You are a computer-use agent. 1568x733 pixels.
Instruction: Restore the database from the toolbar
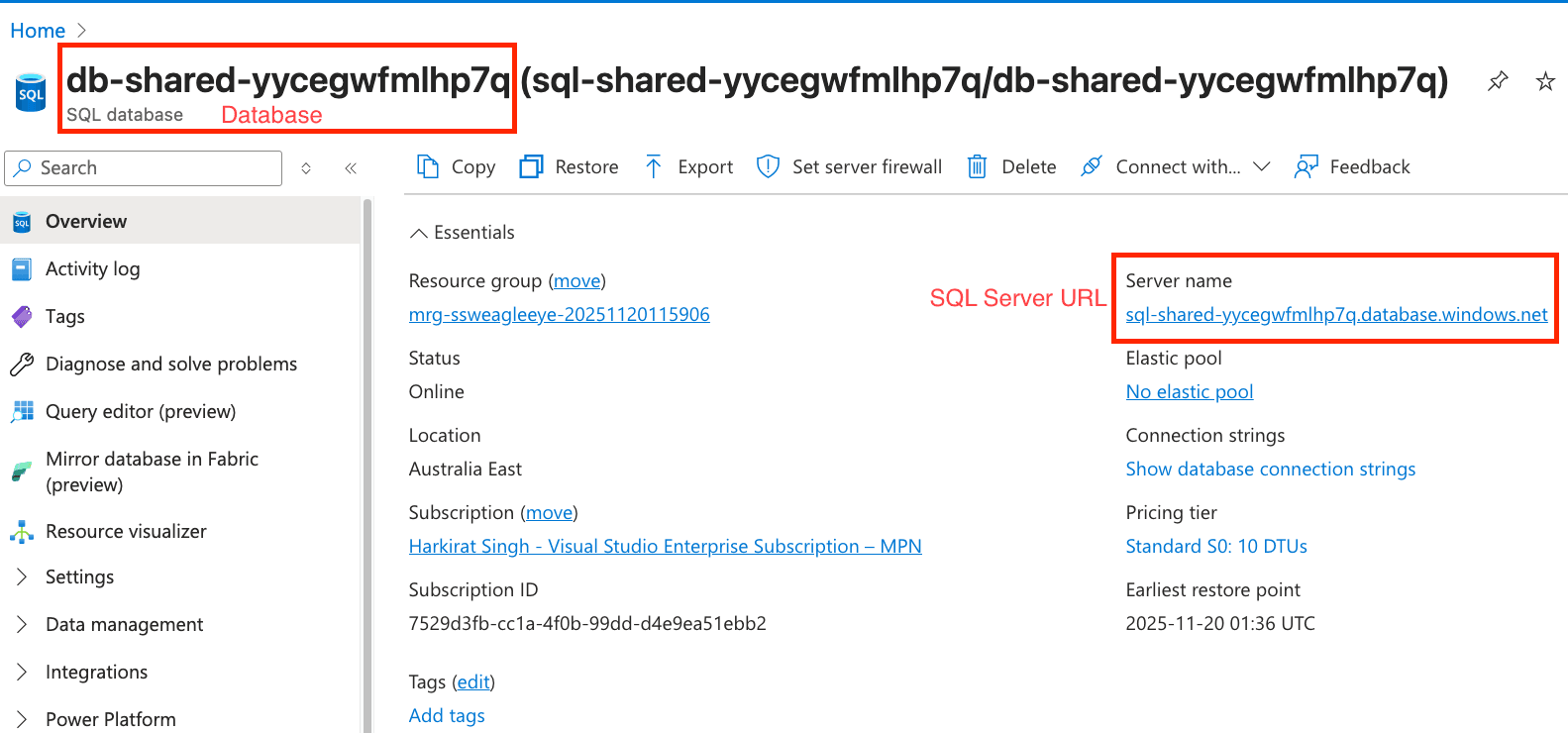(x=569, y=166)
